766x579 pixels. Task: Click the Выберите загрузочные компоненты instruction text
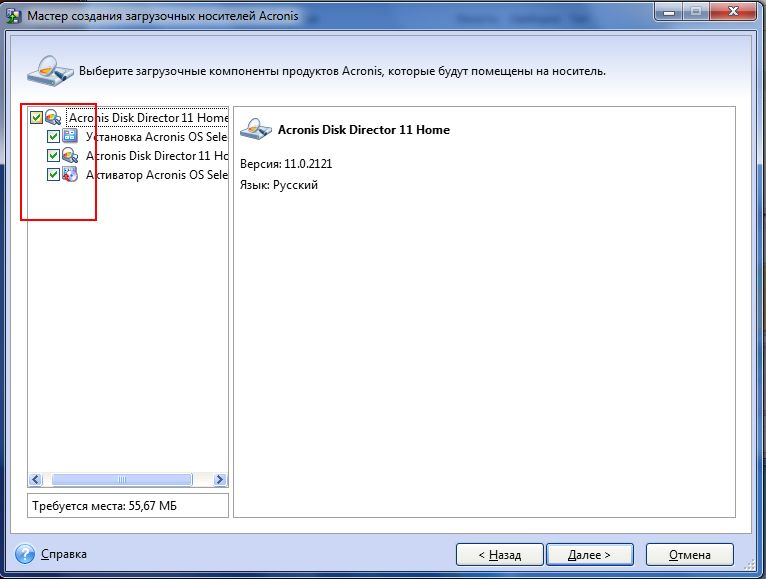342,71
